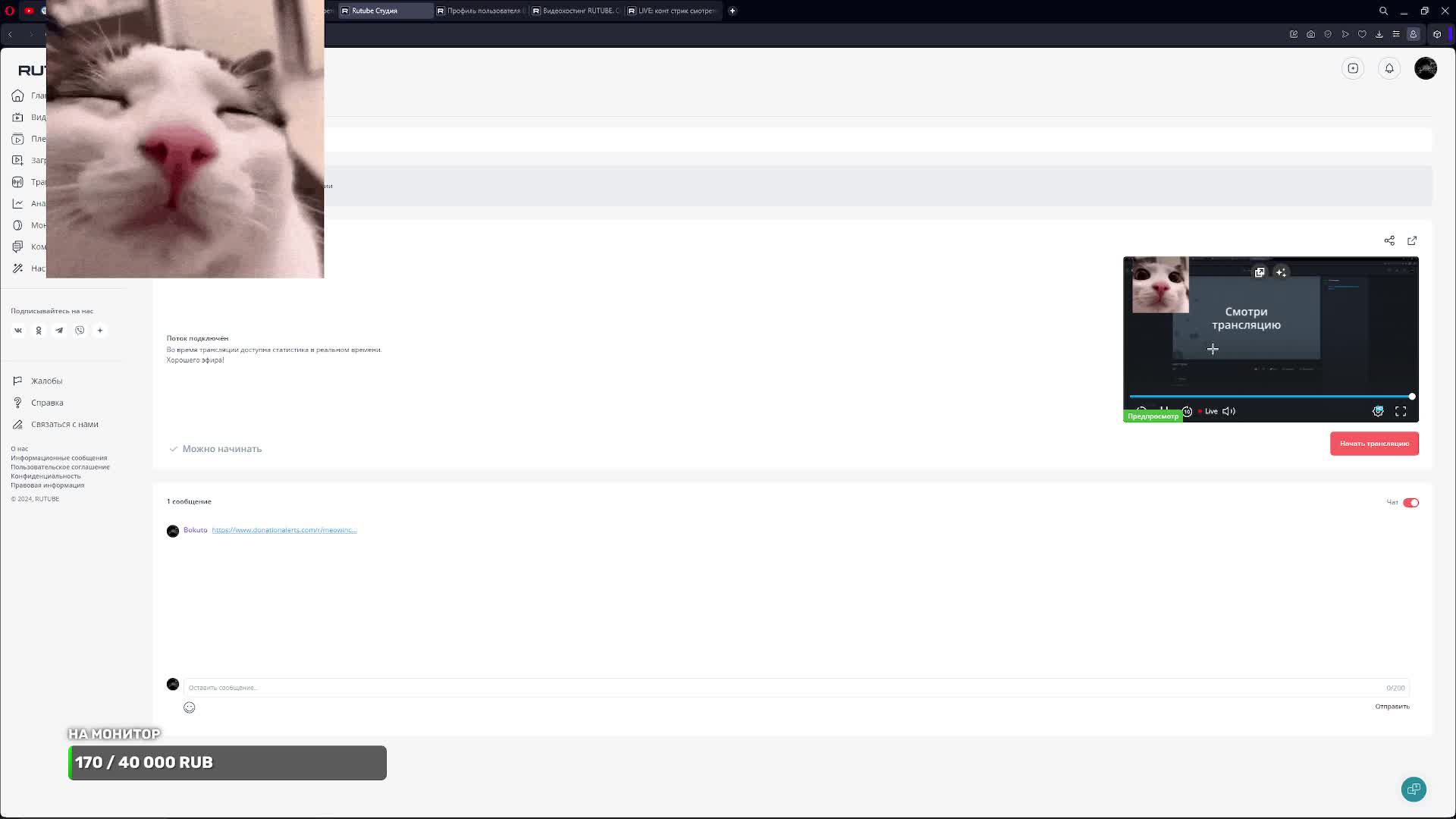This screenshot has height=819, width=1456.
Task: Open the Videos section icon in sidebar
Action: point(17,118)
